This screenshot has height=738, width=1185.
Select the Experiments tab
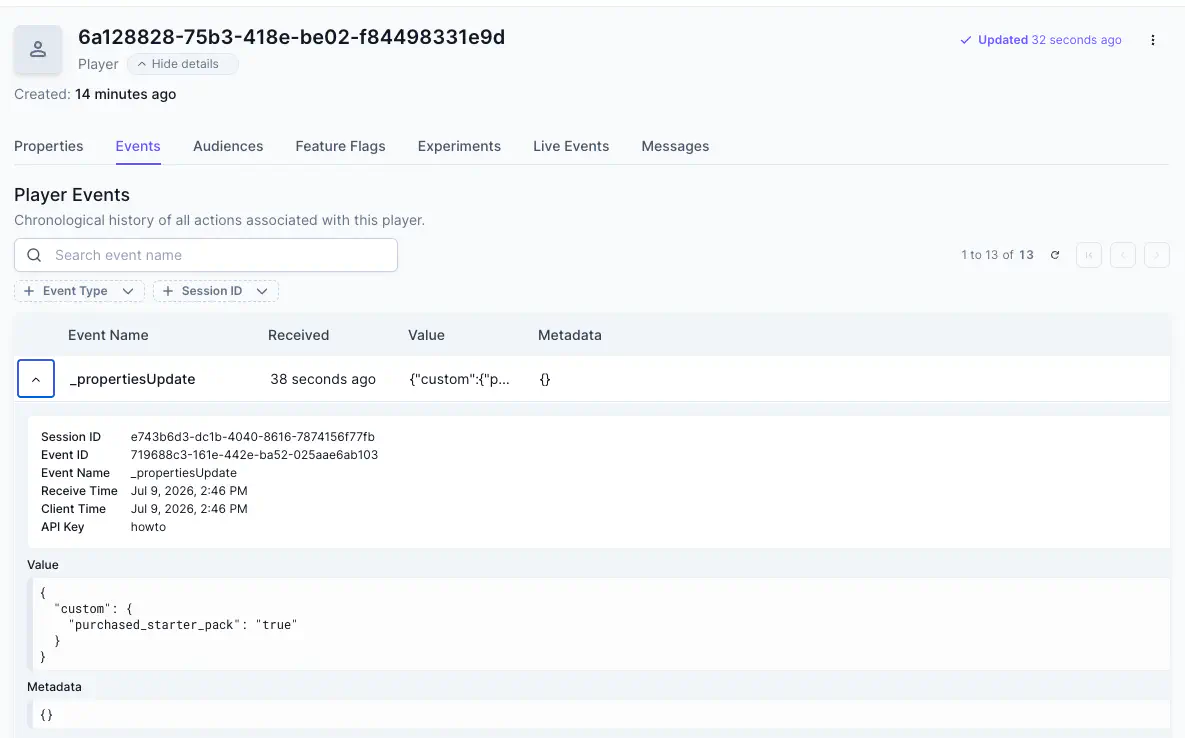(x=459, y=147)
